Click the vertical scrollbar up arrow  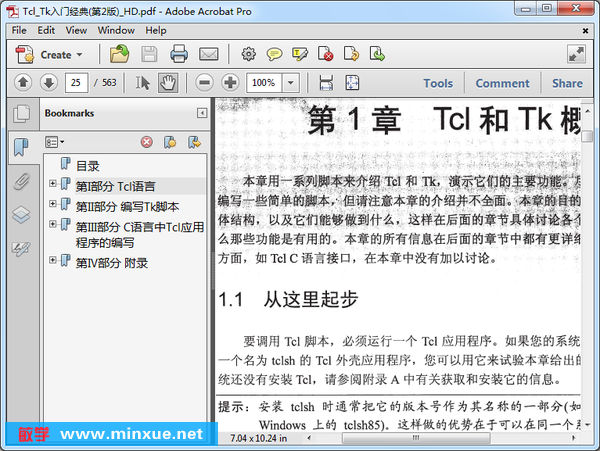tap(587, 112)
